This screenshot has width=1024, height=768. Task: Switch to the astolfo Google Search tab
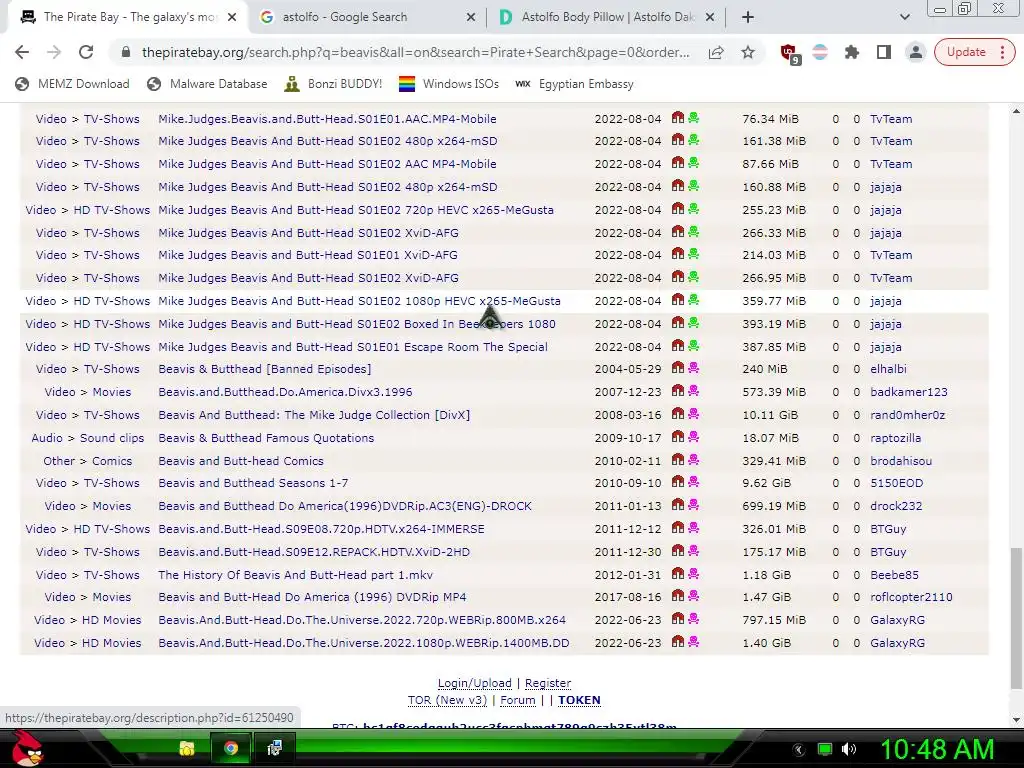click(x=368, y=17)
